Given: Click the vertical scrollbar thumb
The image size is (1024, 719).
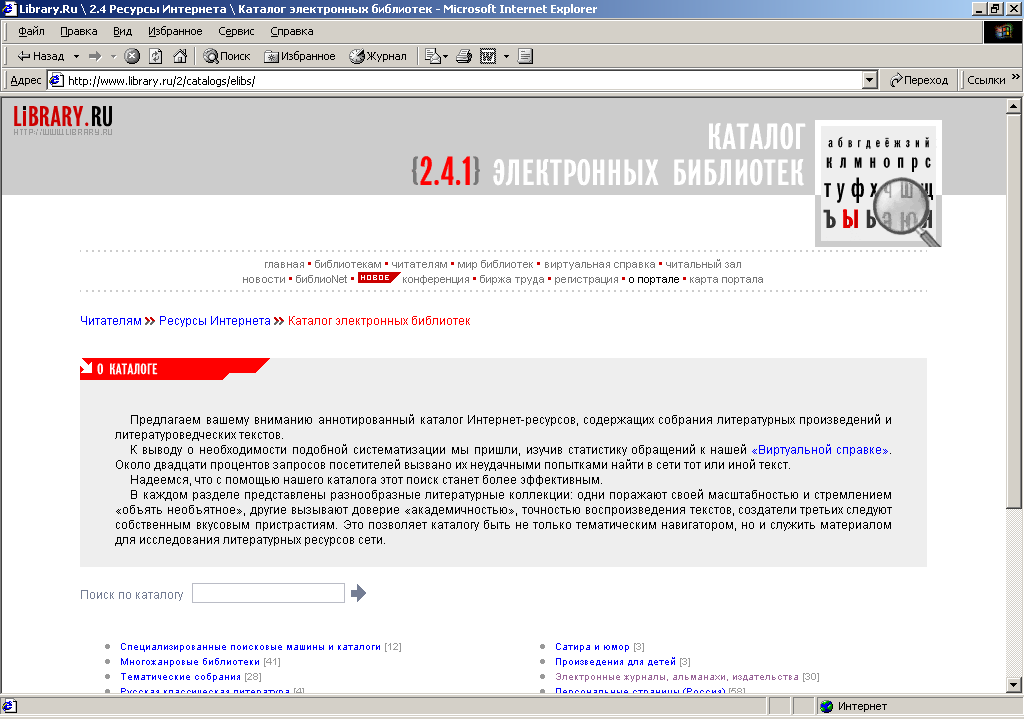Looking at the screenshot, I should (1014, 311).
